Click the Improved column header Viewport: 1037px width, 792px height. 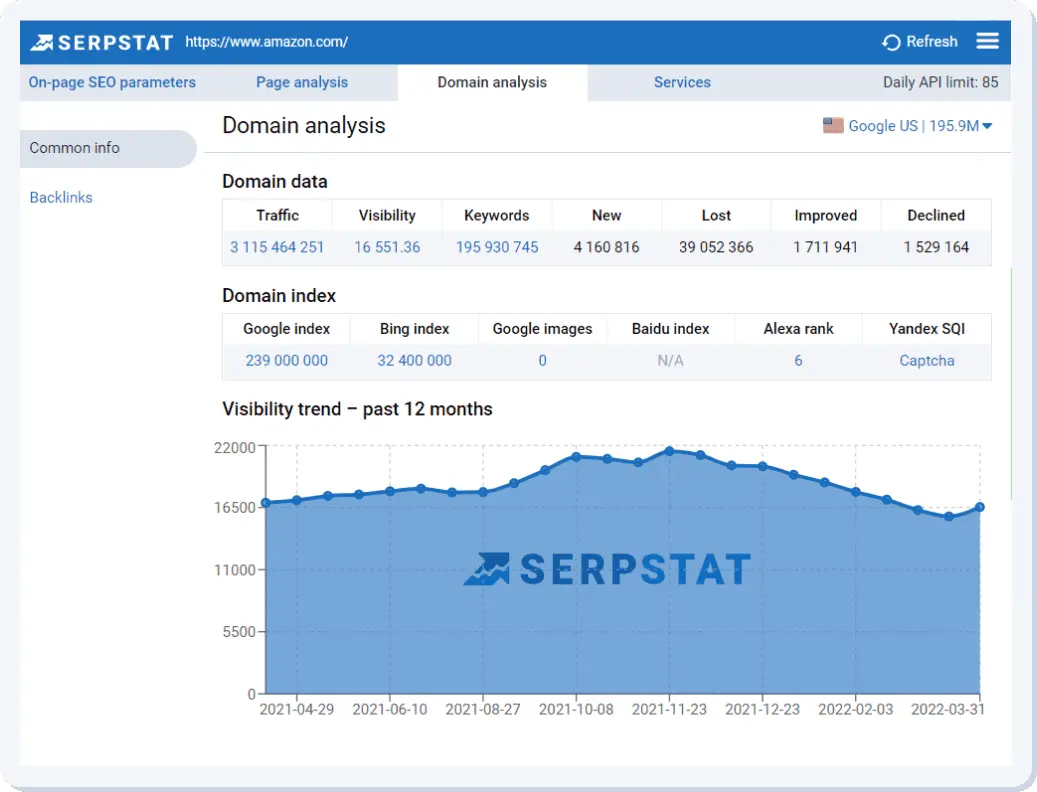point(825,216)
